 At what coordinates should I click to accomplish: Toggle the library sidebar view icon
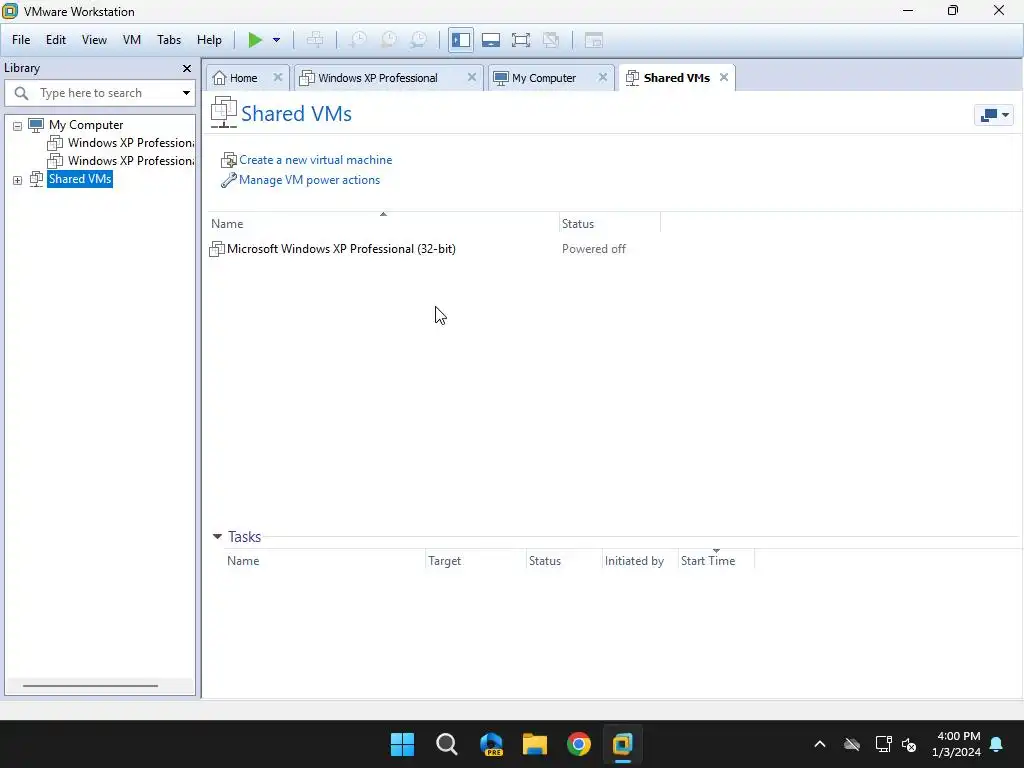tap(461, 40)
